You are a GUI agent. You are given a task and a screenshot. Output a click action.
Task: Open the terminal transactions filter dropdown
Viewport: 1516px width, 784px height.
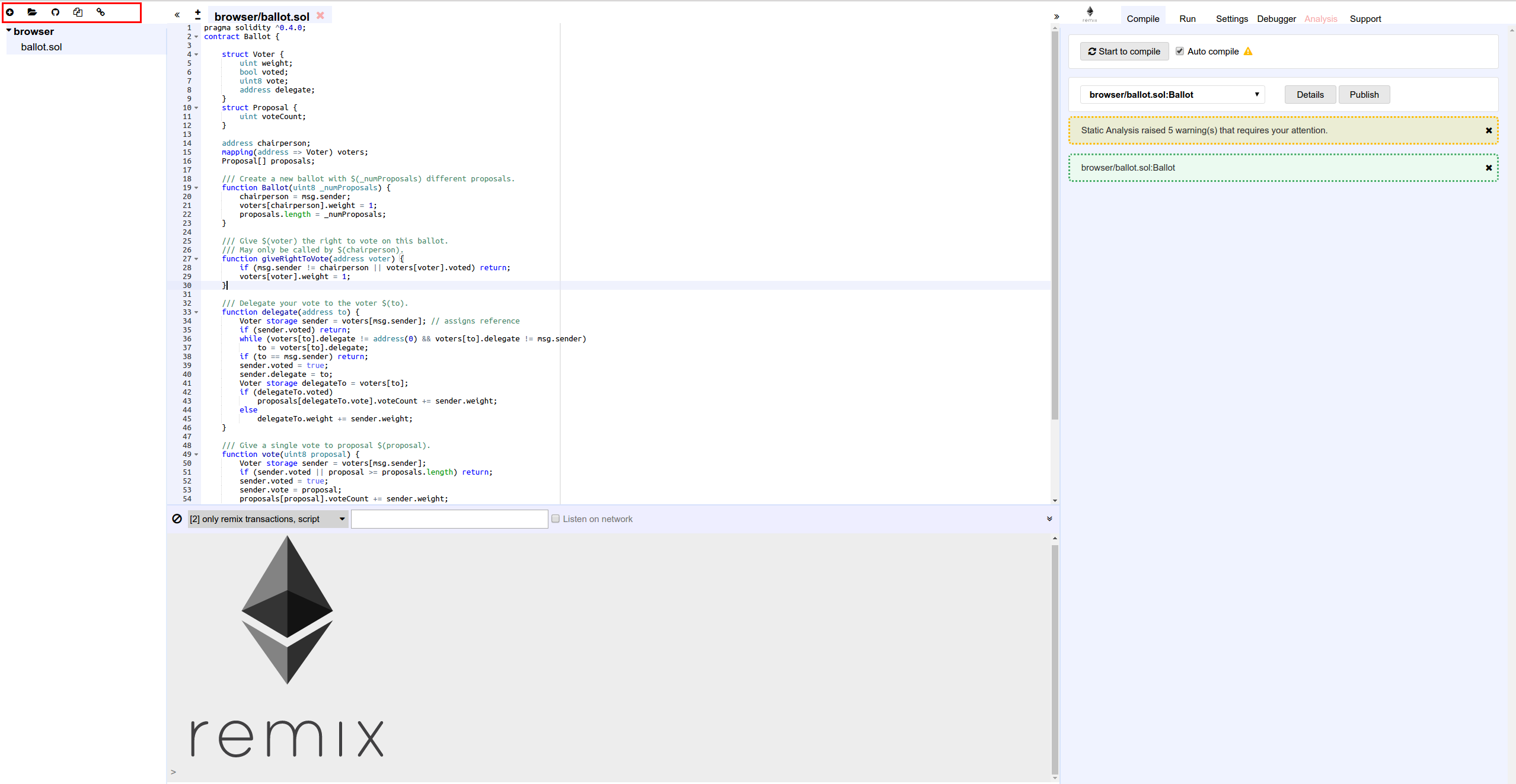coord(267,519)
